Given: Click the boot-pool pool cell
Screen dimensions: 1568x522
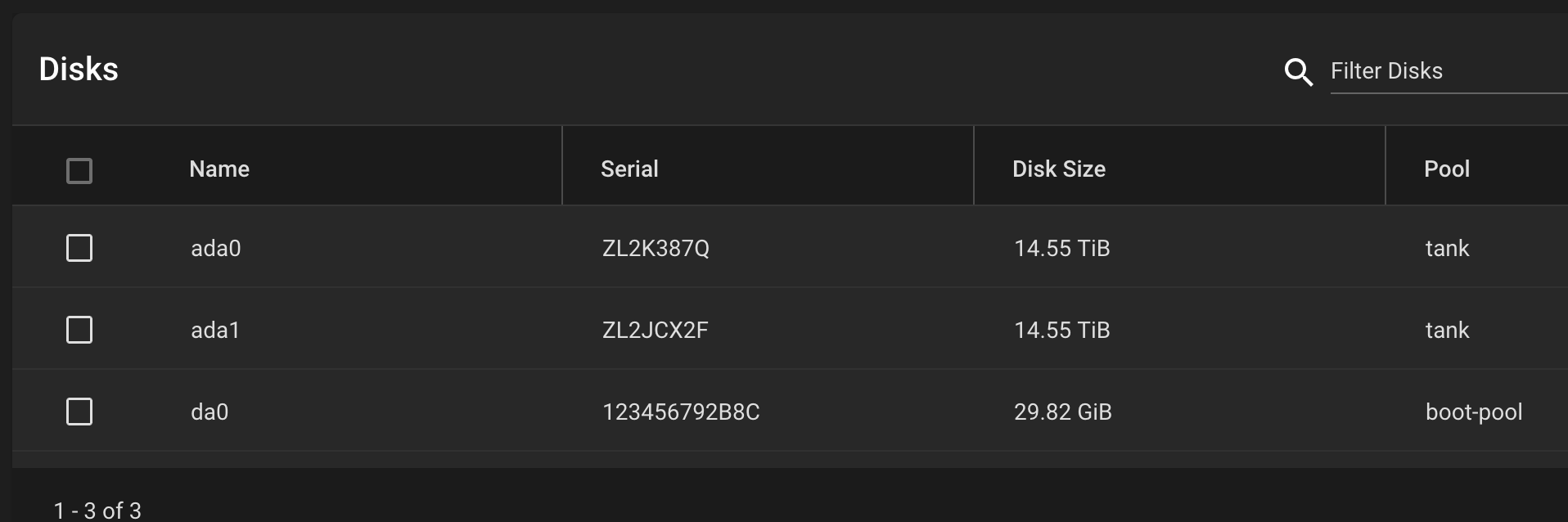Looking at the screenshot, I should tap(1474, 412).
